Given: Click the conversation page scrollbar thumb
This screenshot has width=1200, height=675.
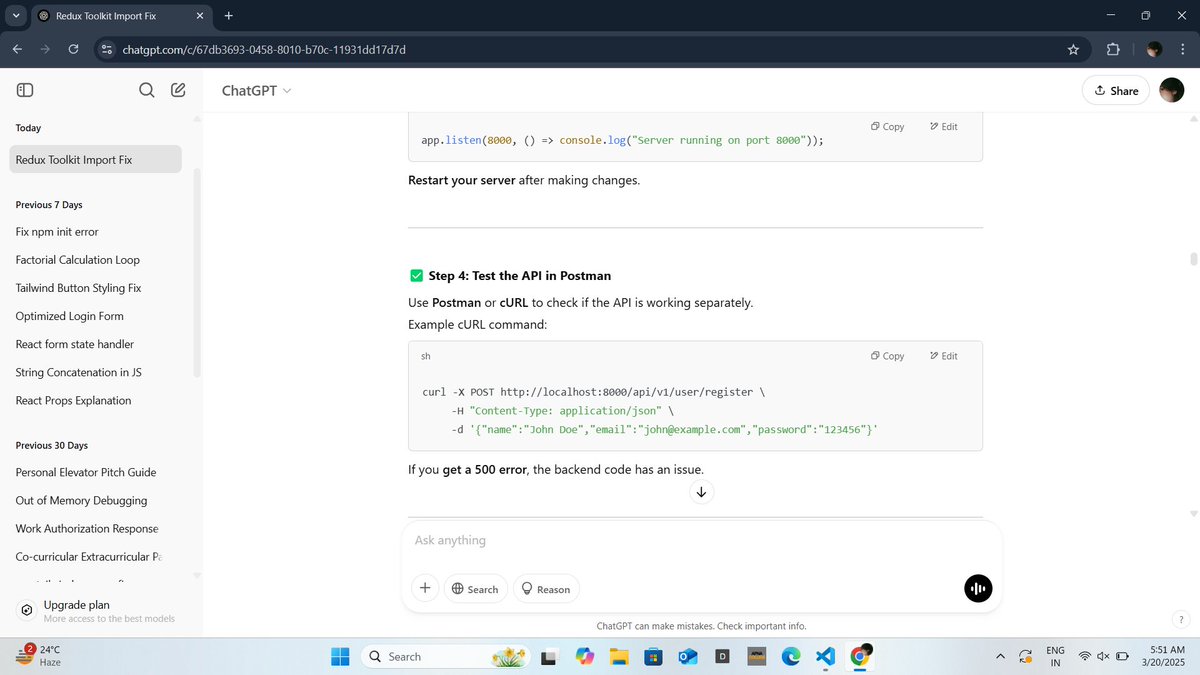Looking at the screenshot, I should [x=1192, y=260].
